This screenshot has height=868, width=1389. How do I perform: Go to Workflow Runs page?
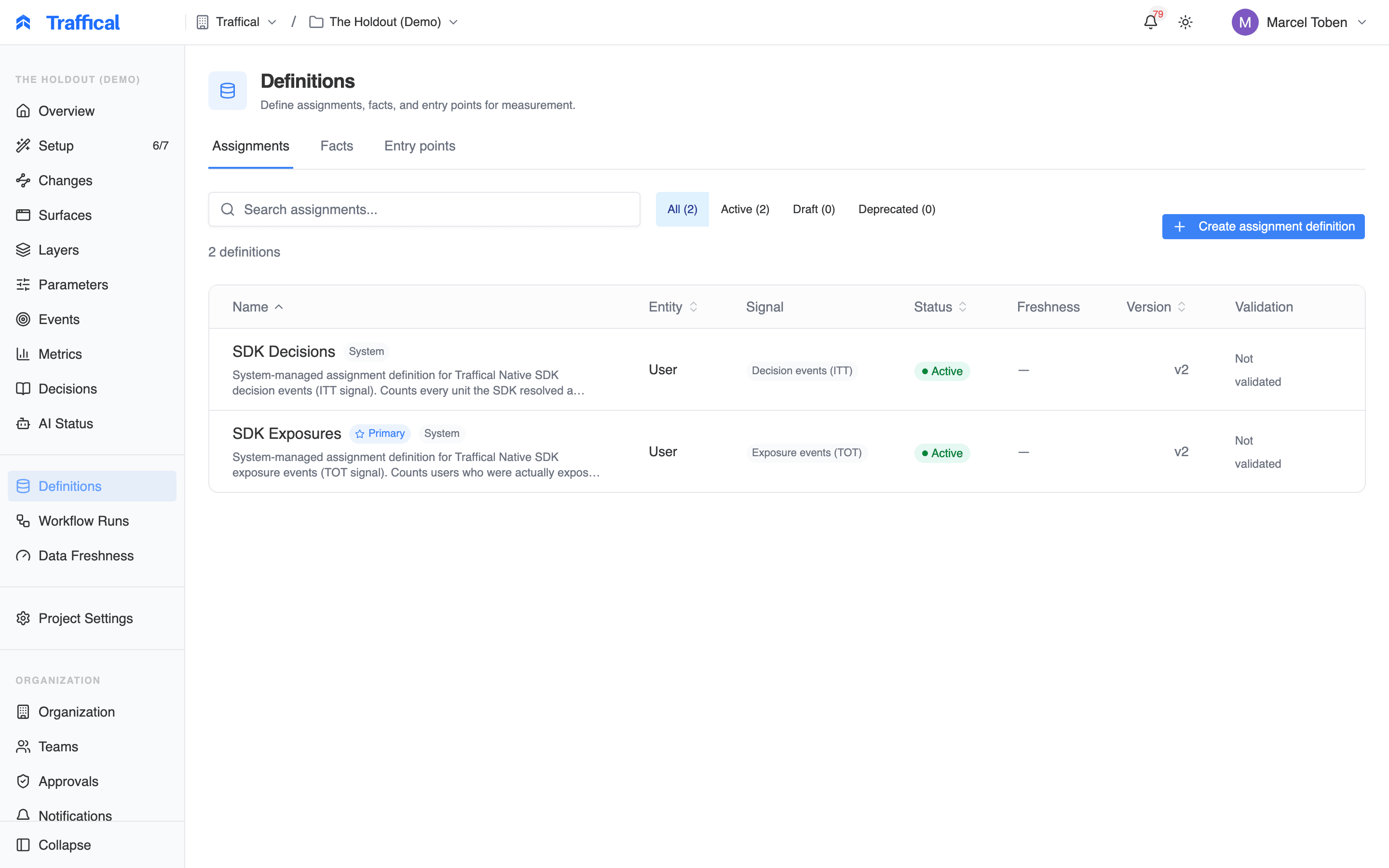92,521
